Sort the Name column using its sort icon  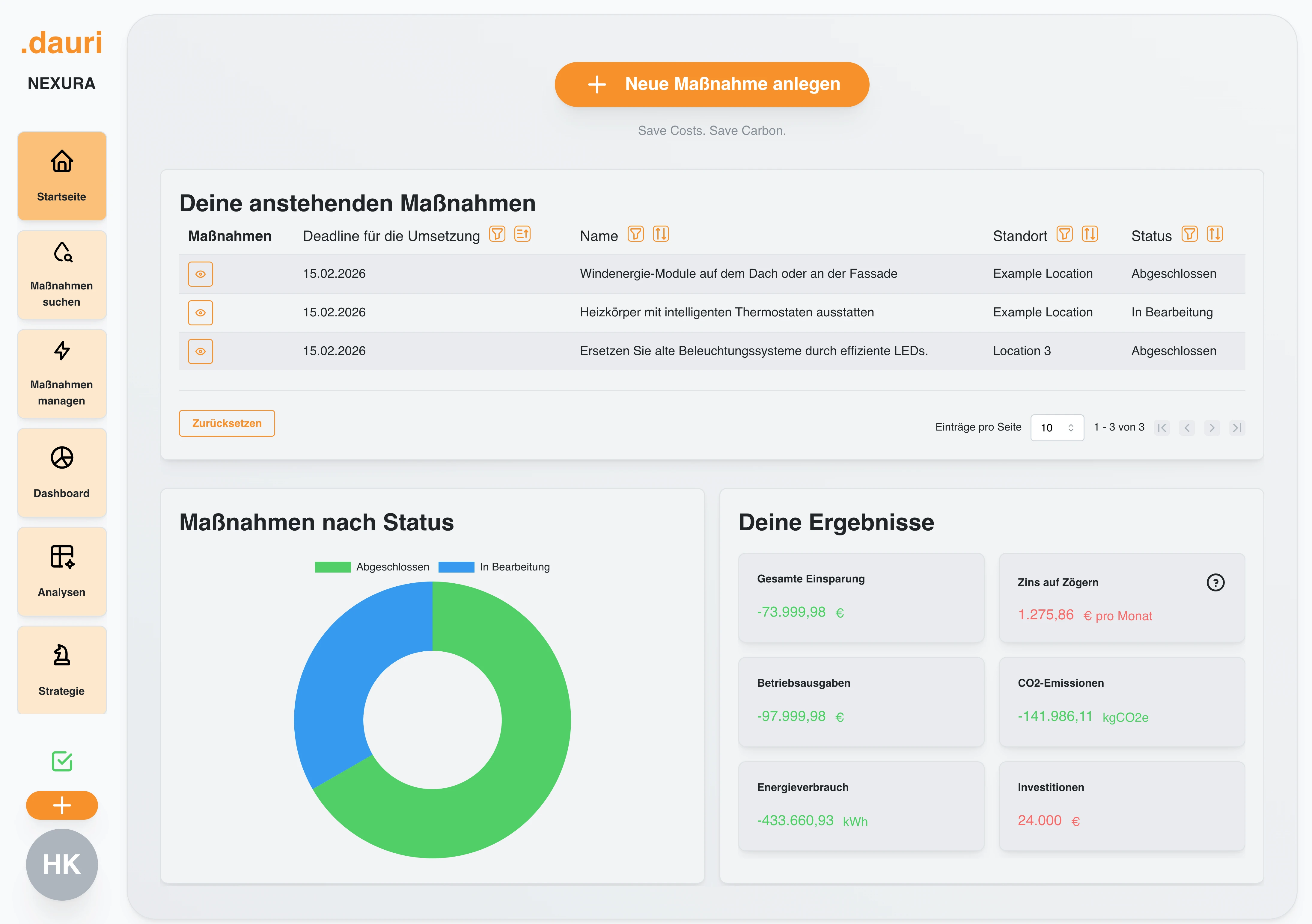point(662,234)
